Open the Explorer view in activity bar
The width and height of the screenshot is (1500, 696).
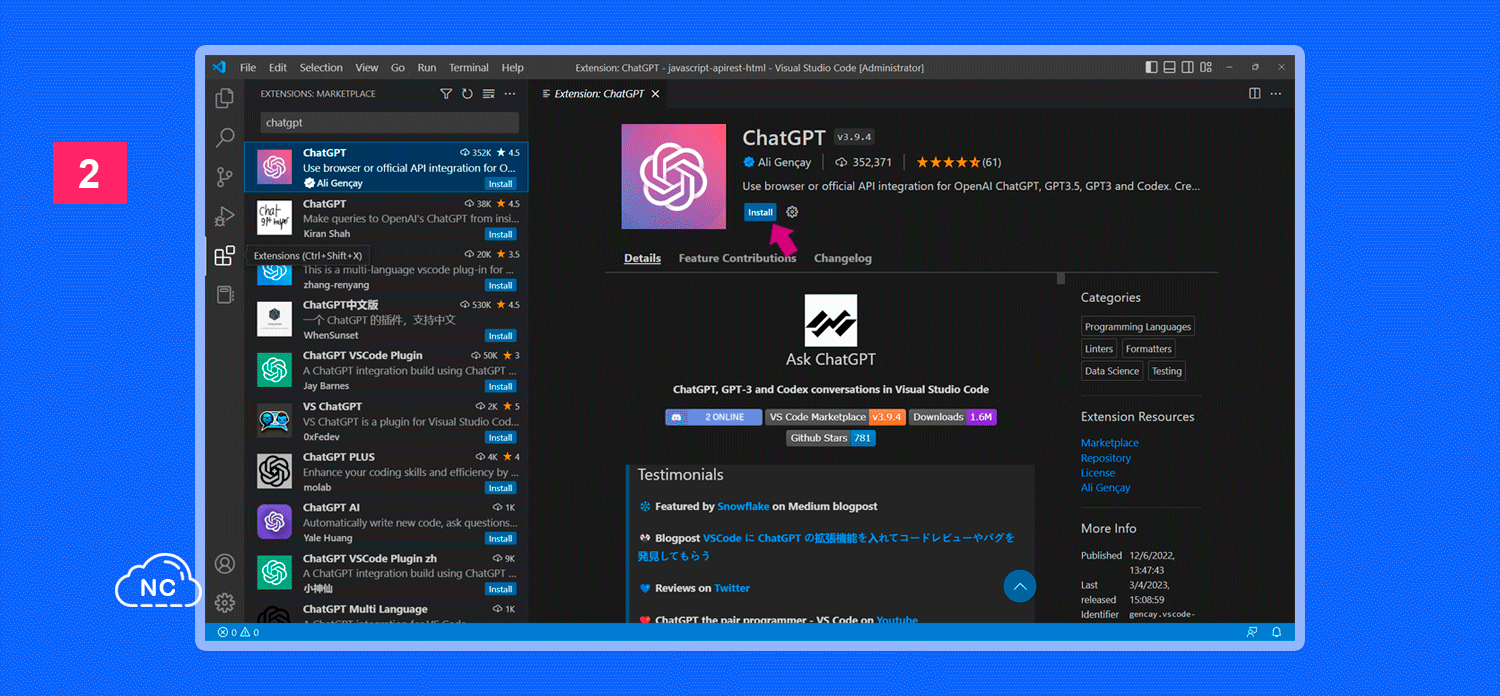click(225, 99)
